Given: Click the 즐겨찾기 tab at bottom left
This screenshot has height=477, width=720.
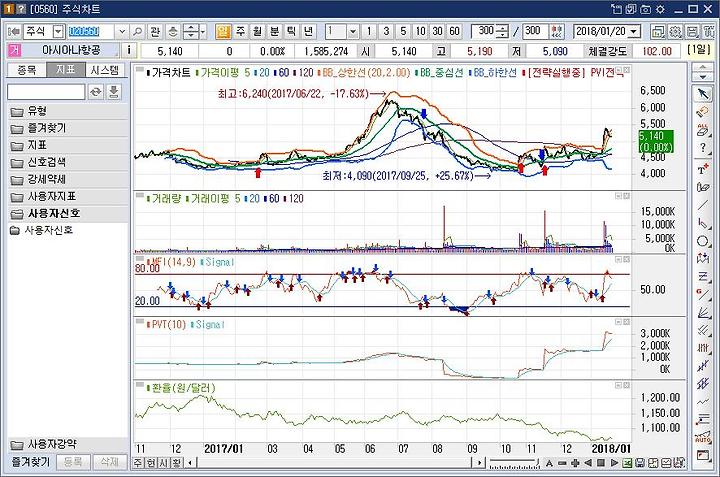Looking at the screenshot, I should pyautogui.click(x=30, y=462).
